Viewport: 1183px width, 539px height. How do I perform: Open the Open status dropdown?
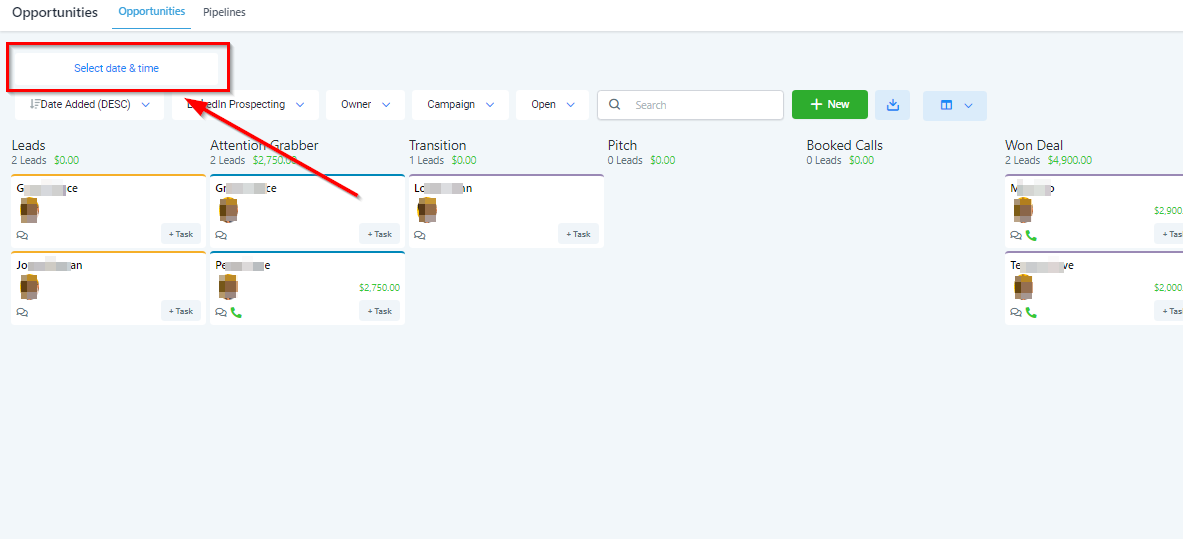tap(552, 105)
